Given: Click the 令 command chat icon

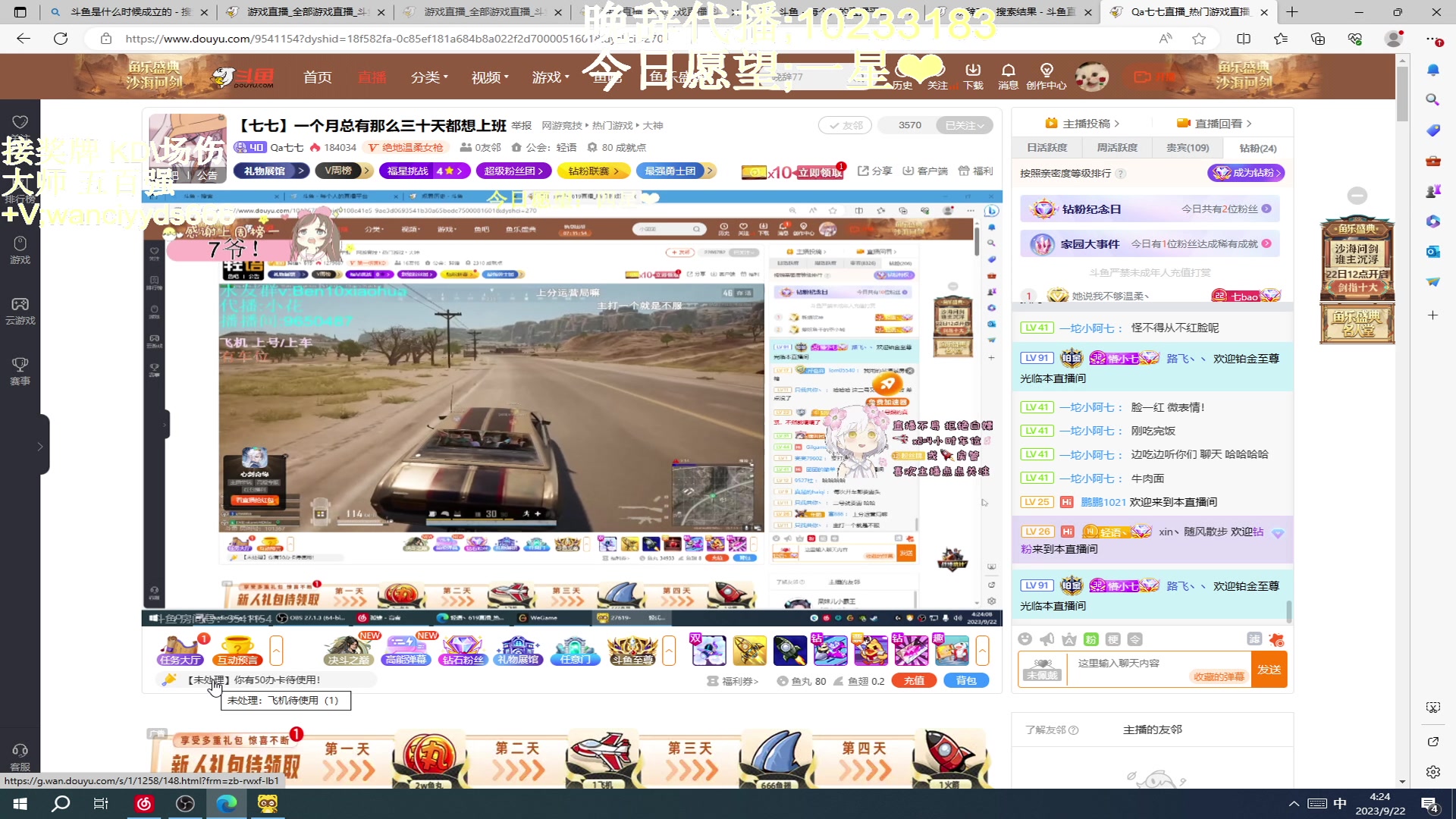Looking at the screenshot, I should (1135, 639).
